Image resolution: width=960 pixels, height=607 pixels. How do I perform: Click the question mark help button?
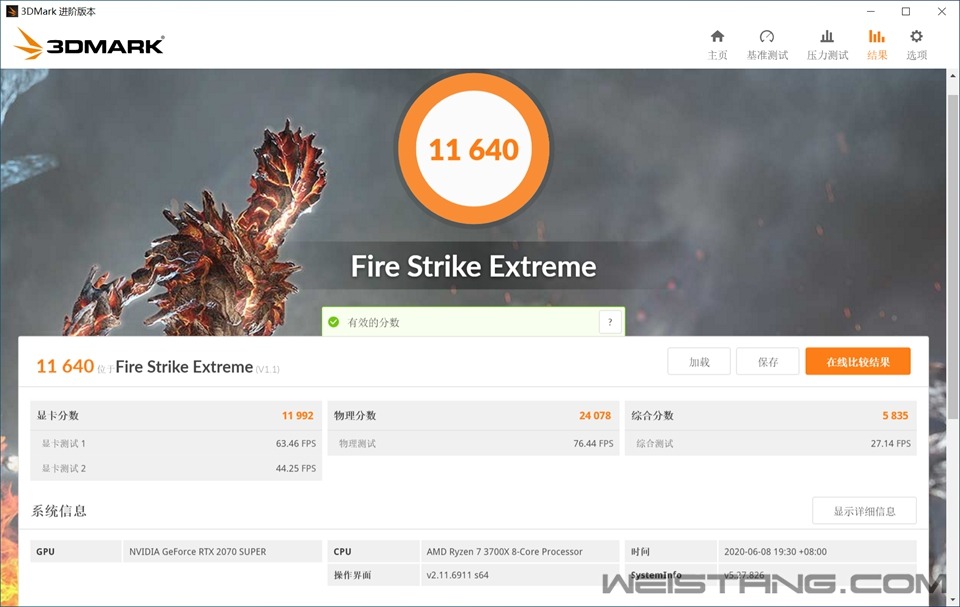point(610,322)
